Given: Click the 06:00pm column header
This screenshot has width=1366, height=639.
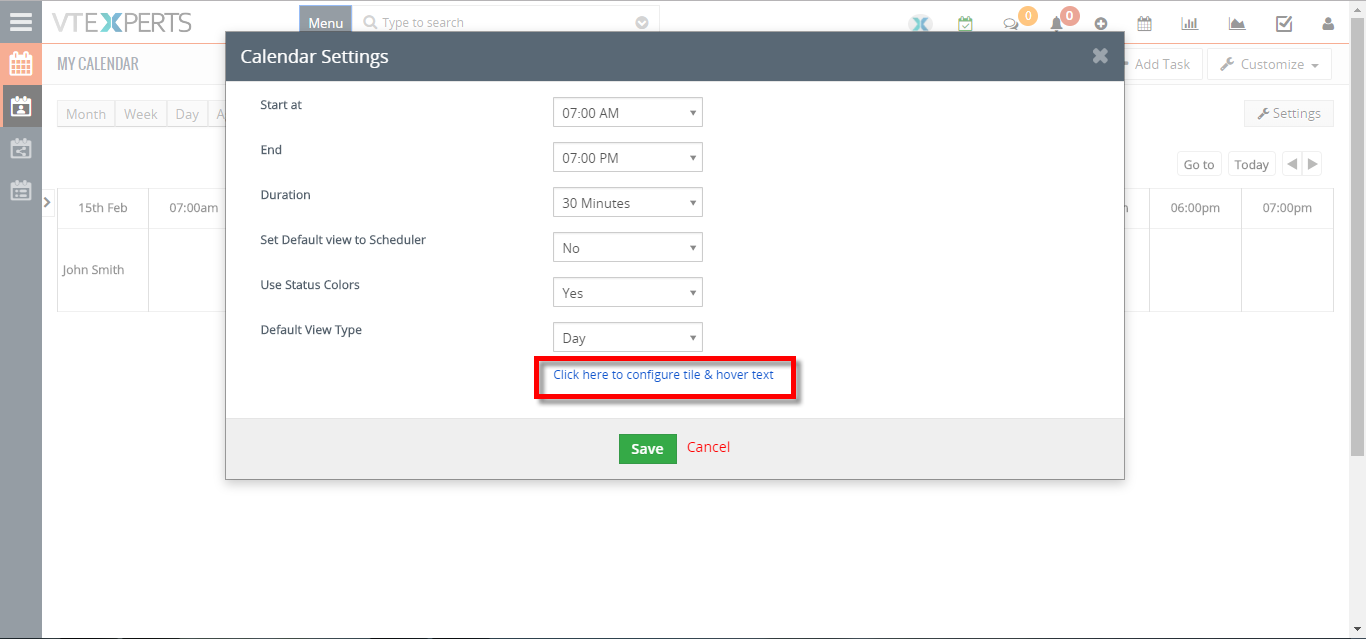Looking at the screenshot, I should [1195, 208].
